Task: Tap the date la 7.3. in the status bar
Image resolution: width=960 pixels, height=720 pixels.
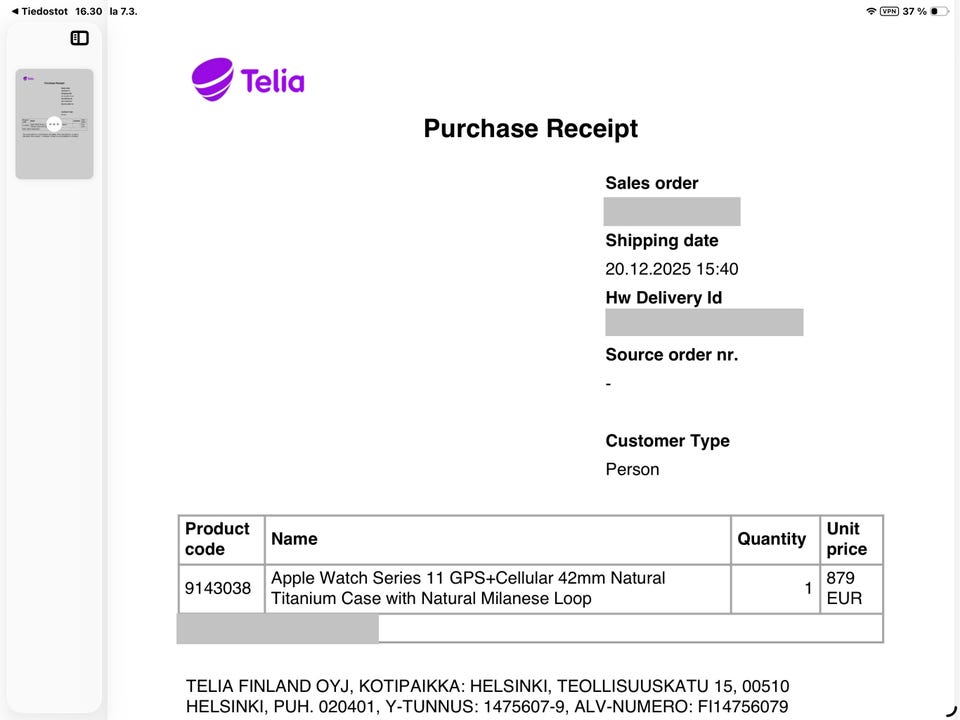Action: pyautogui.click(x=123, y=11)
